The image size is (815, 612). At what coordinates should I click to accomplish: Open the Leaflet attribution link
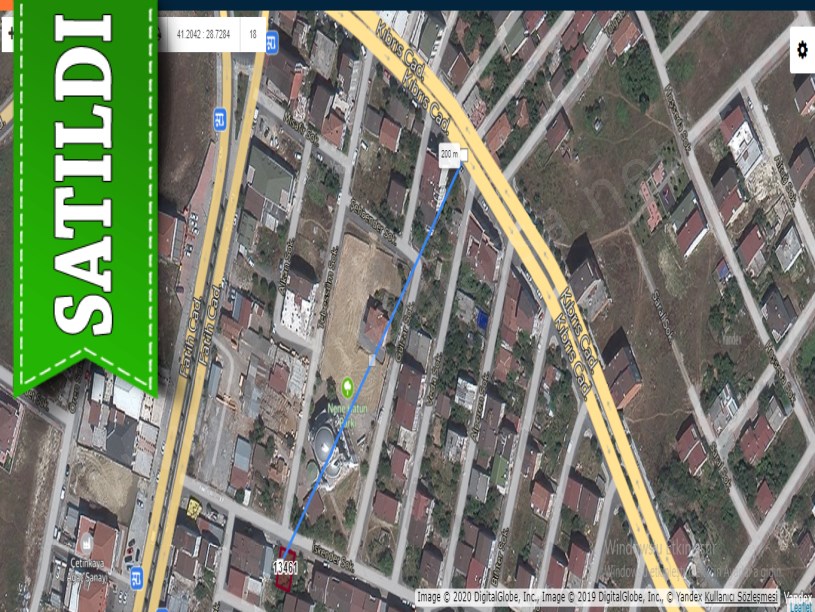801,607
